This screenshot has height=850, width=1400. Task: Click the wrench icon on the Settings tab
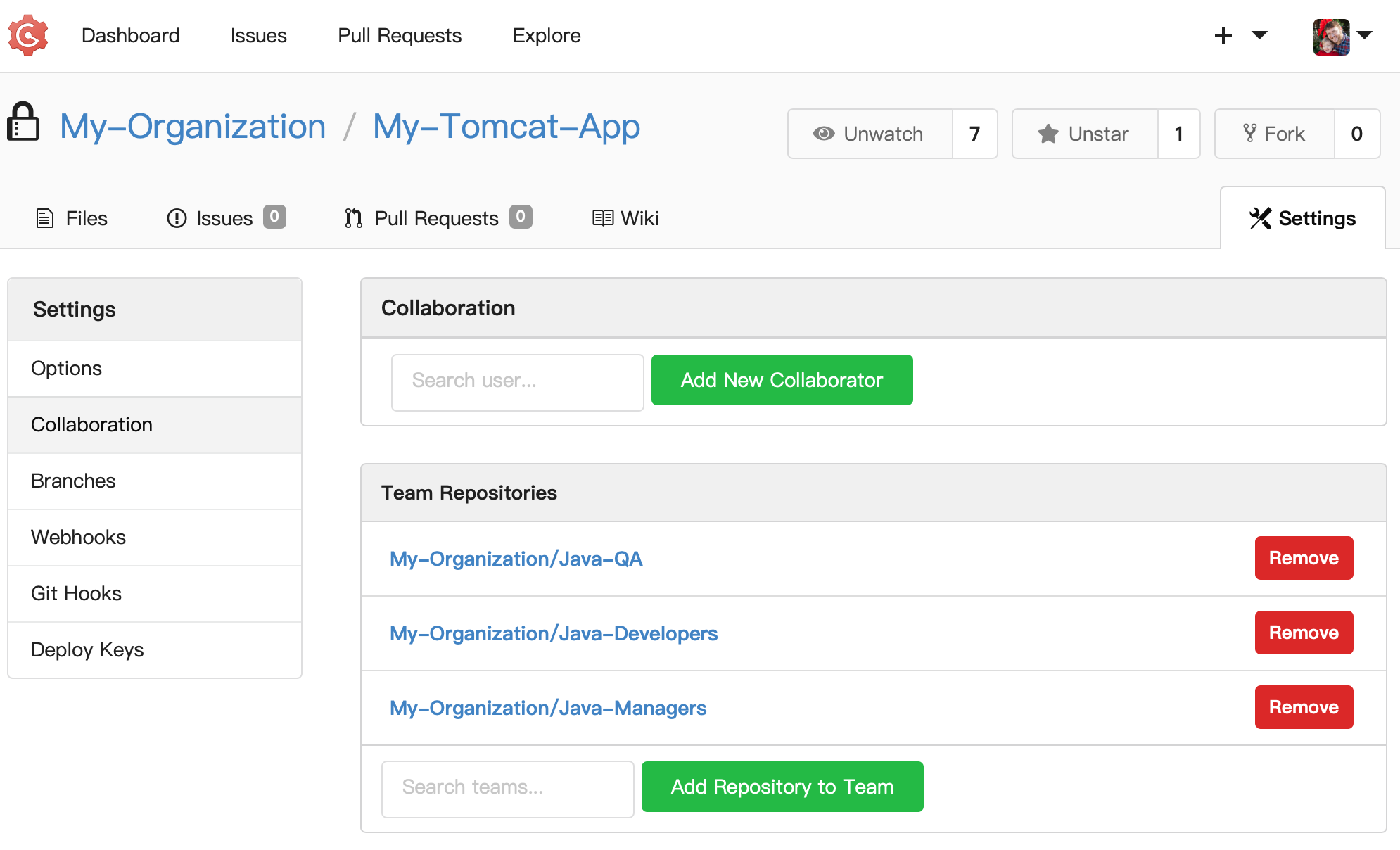[x=1260, y=218]
